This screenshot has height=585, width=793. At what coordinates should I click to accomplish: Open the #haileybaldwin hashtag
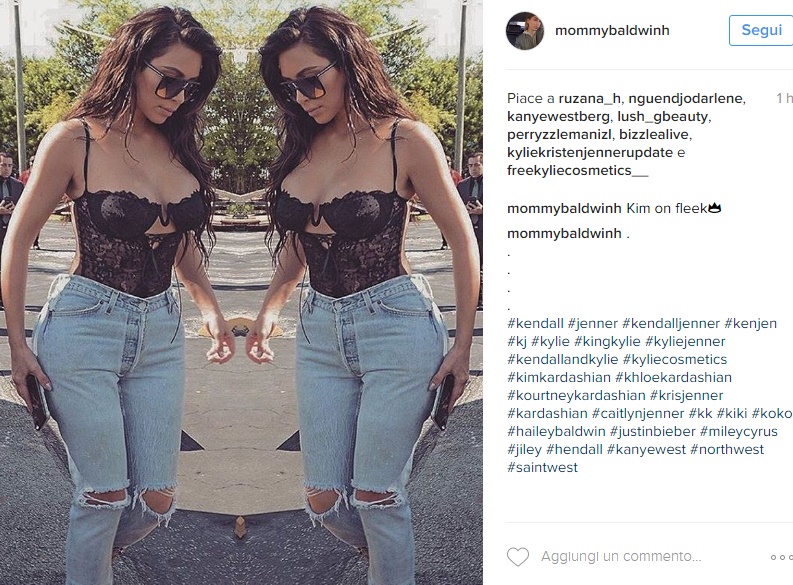[556, 431]
